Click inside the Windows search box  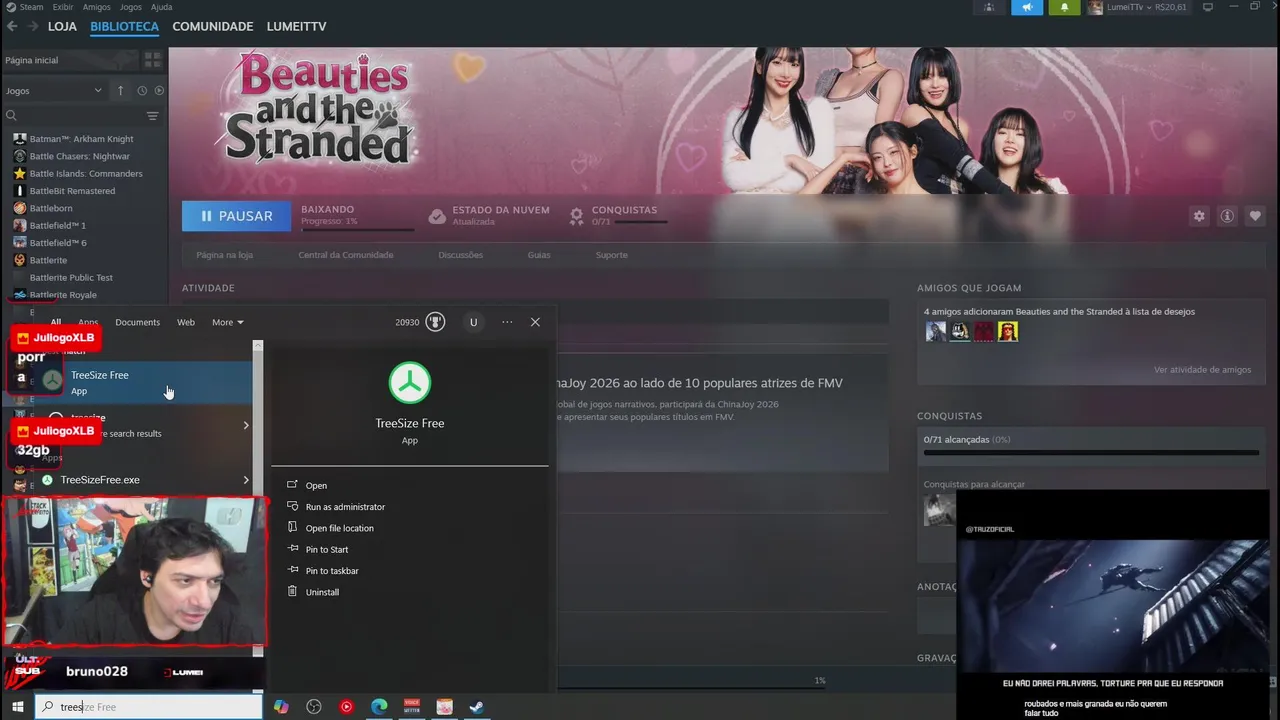click(x=149, y=707)
